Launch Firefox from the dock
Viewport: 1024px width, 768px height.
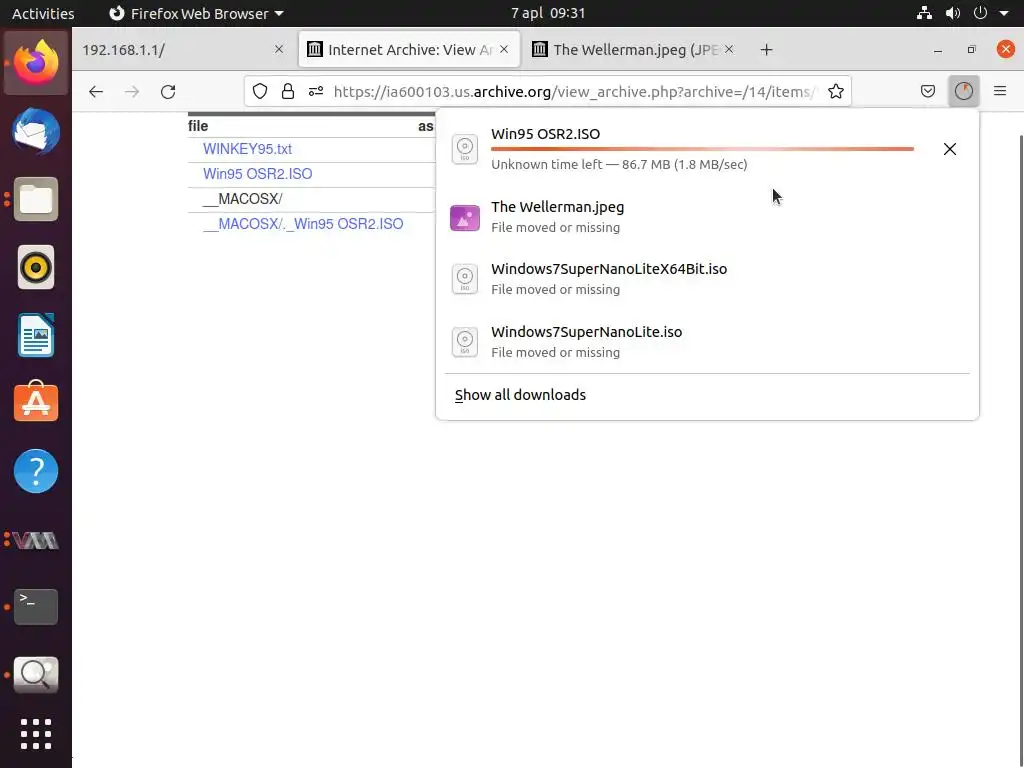point(36,63)
